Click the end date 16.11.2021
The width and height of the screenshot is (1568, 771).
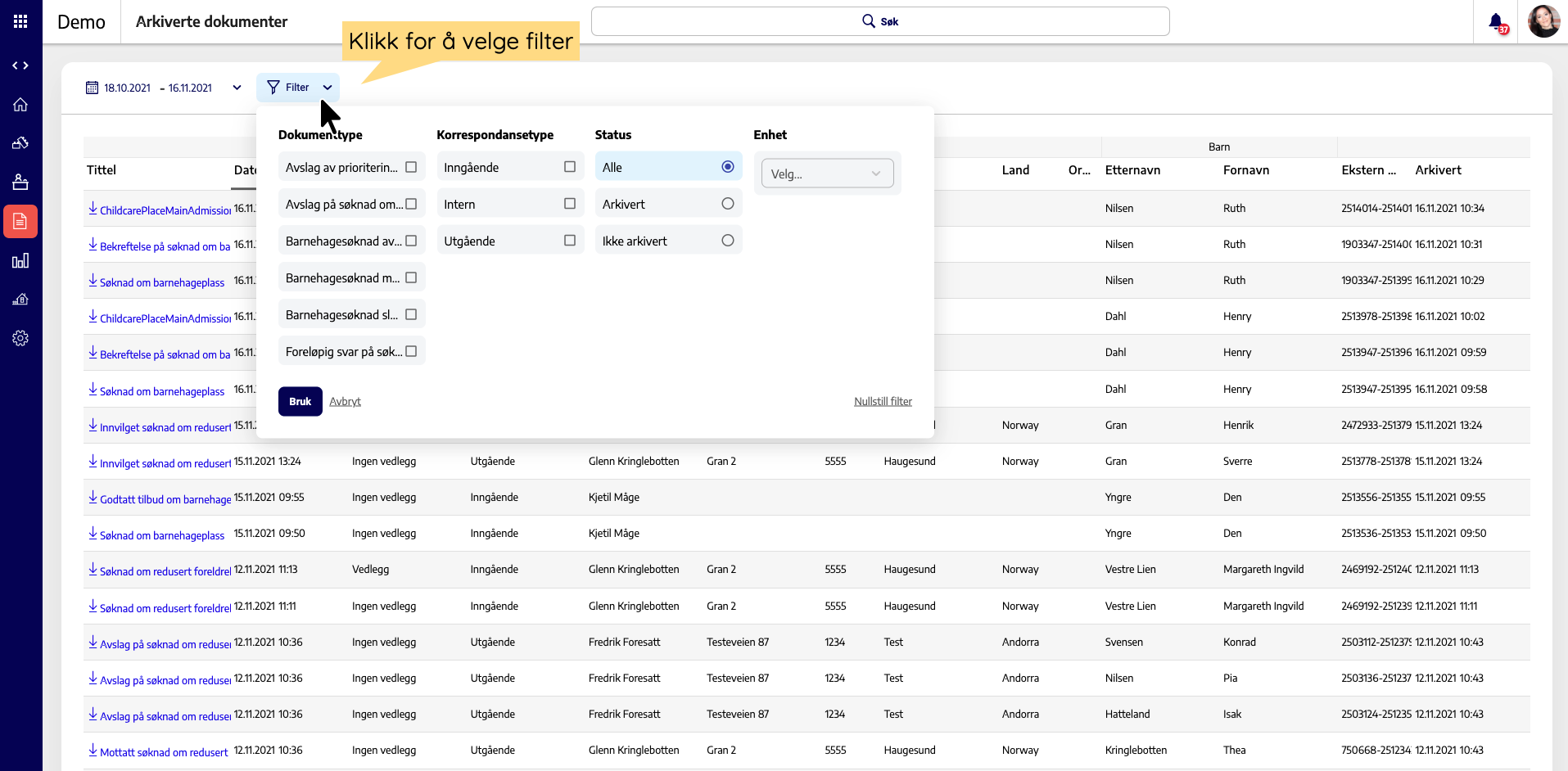[190, 88]
